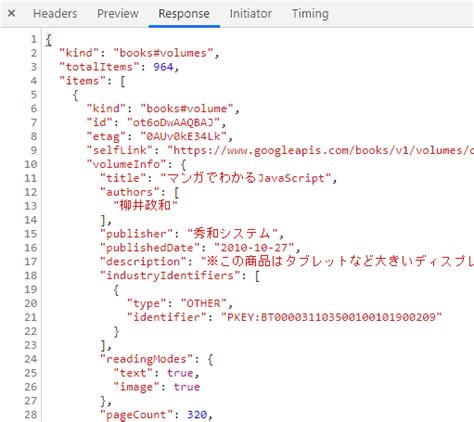Close the request details panel
This screenshot has width=474, height=422.
coord(11,13)
